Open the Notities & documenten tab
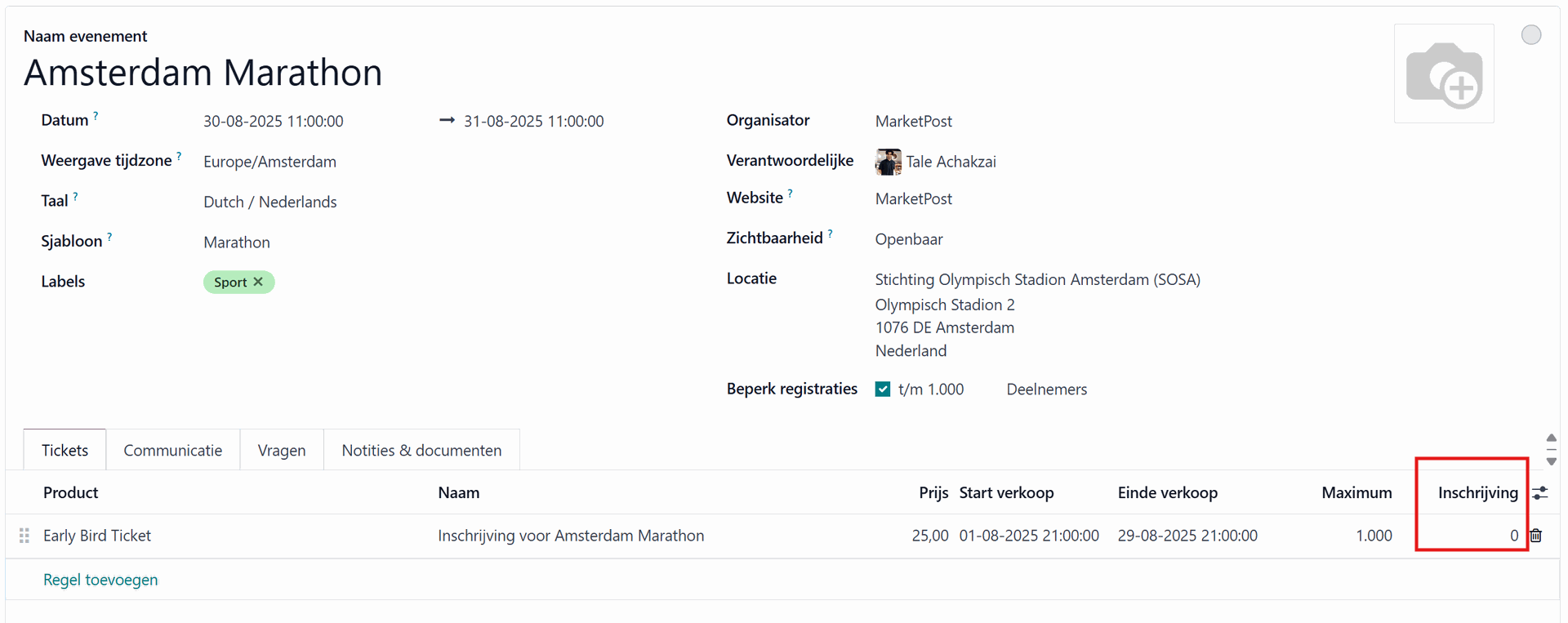The image size is (1568, 623). pos(421,450)
